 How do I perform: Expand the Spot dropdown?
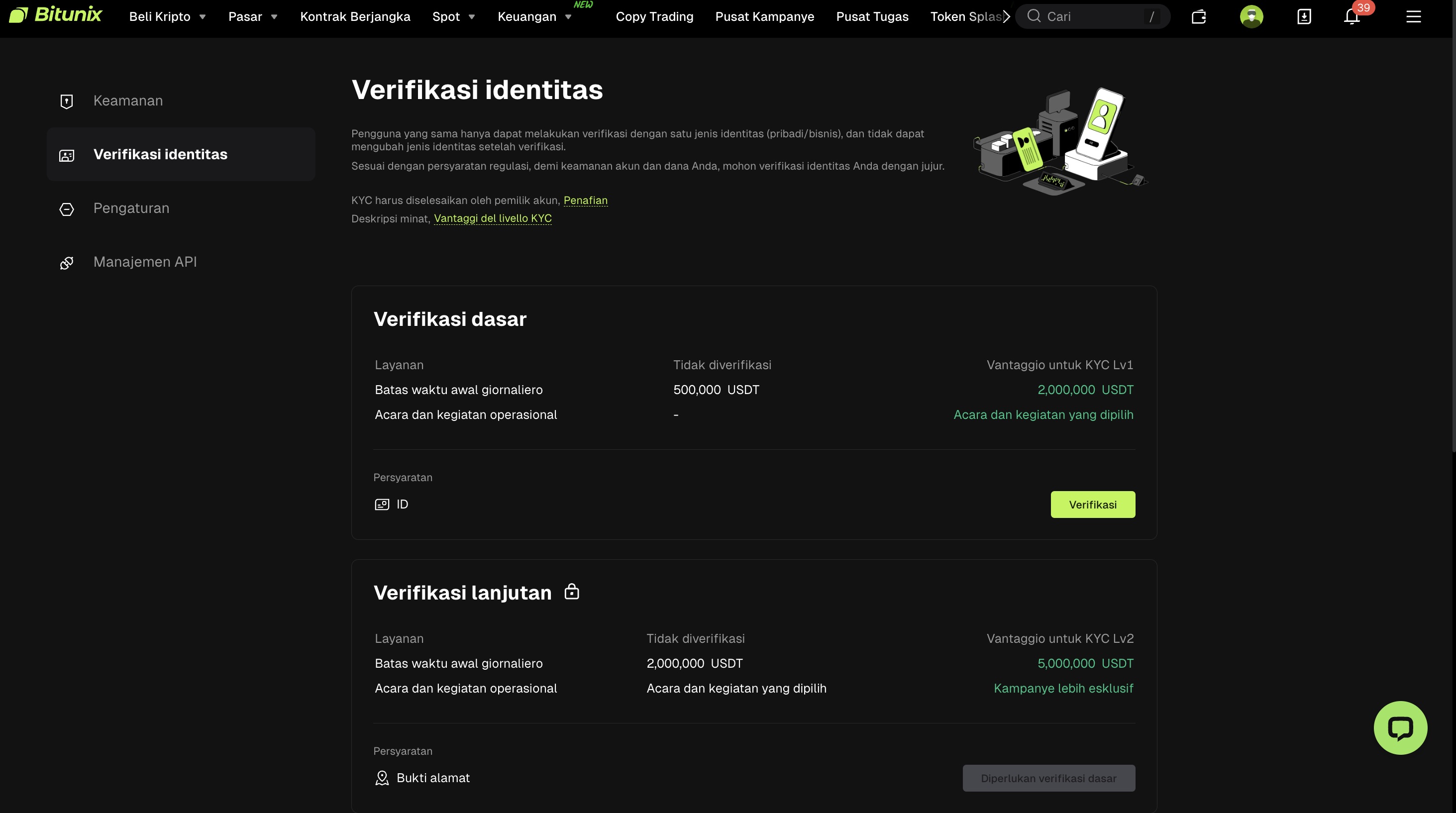tap(453, 16)
